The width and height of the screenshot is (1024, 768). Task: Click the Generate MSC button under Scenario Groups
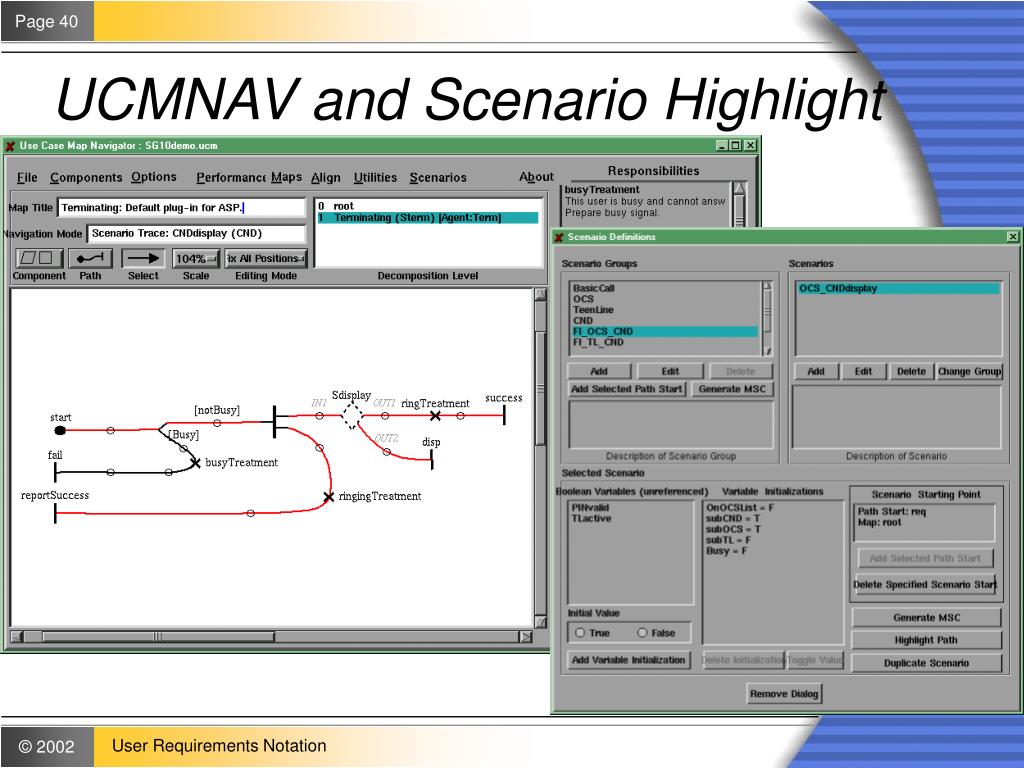coord(732,389)
